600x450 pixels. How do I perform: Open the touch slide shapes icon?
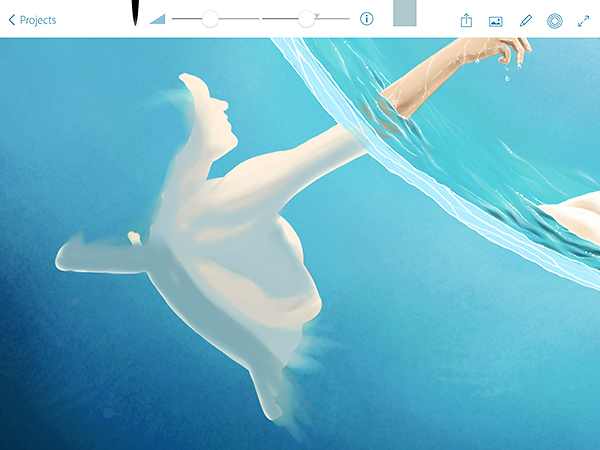coord(555,21)
